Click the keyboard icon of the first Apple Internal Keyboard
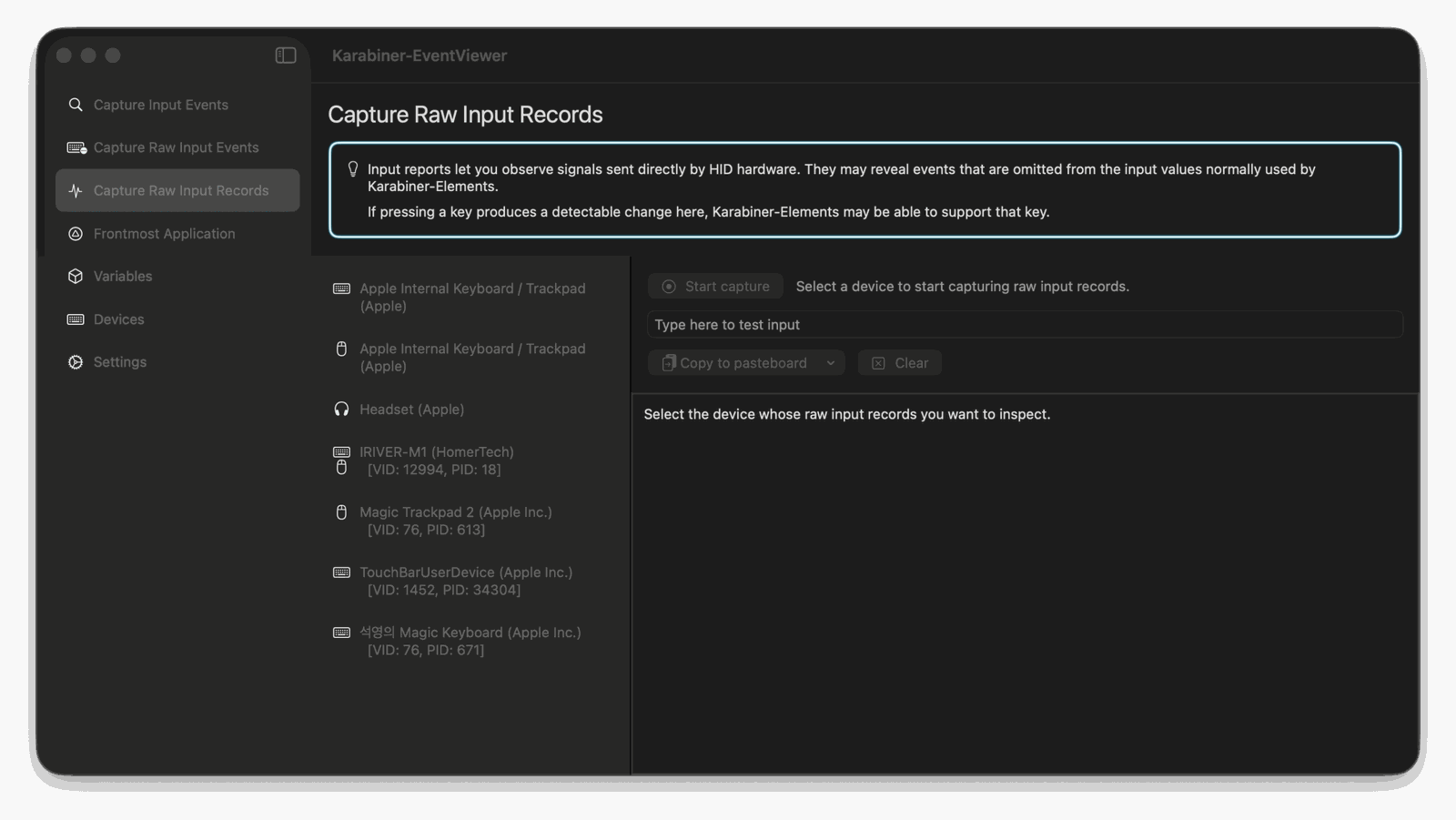 [x=341, y=289]
